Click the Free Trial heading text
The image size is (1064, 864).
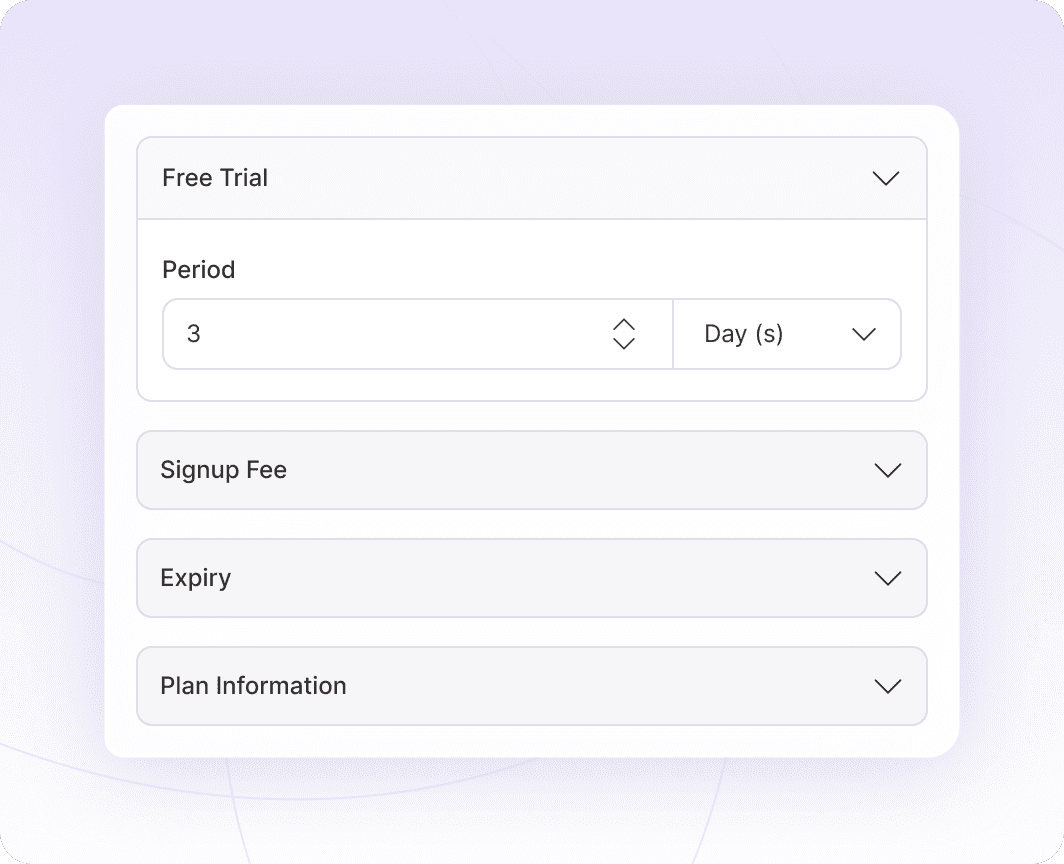(x=215, y=178)
